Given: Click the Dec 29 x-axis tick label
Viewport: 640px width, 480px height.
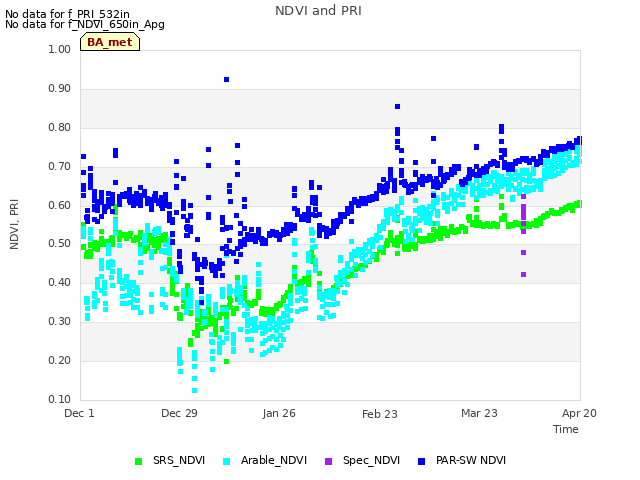Looking at the screenshot, I should coord(179,413).
